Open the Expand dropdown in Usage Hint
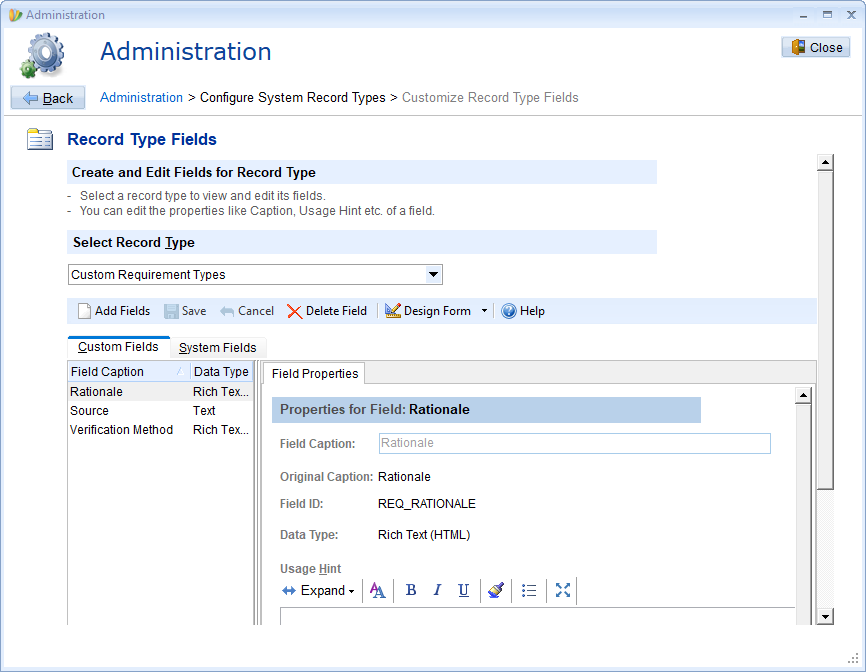 (318, 590)
